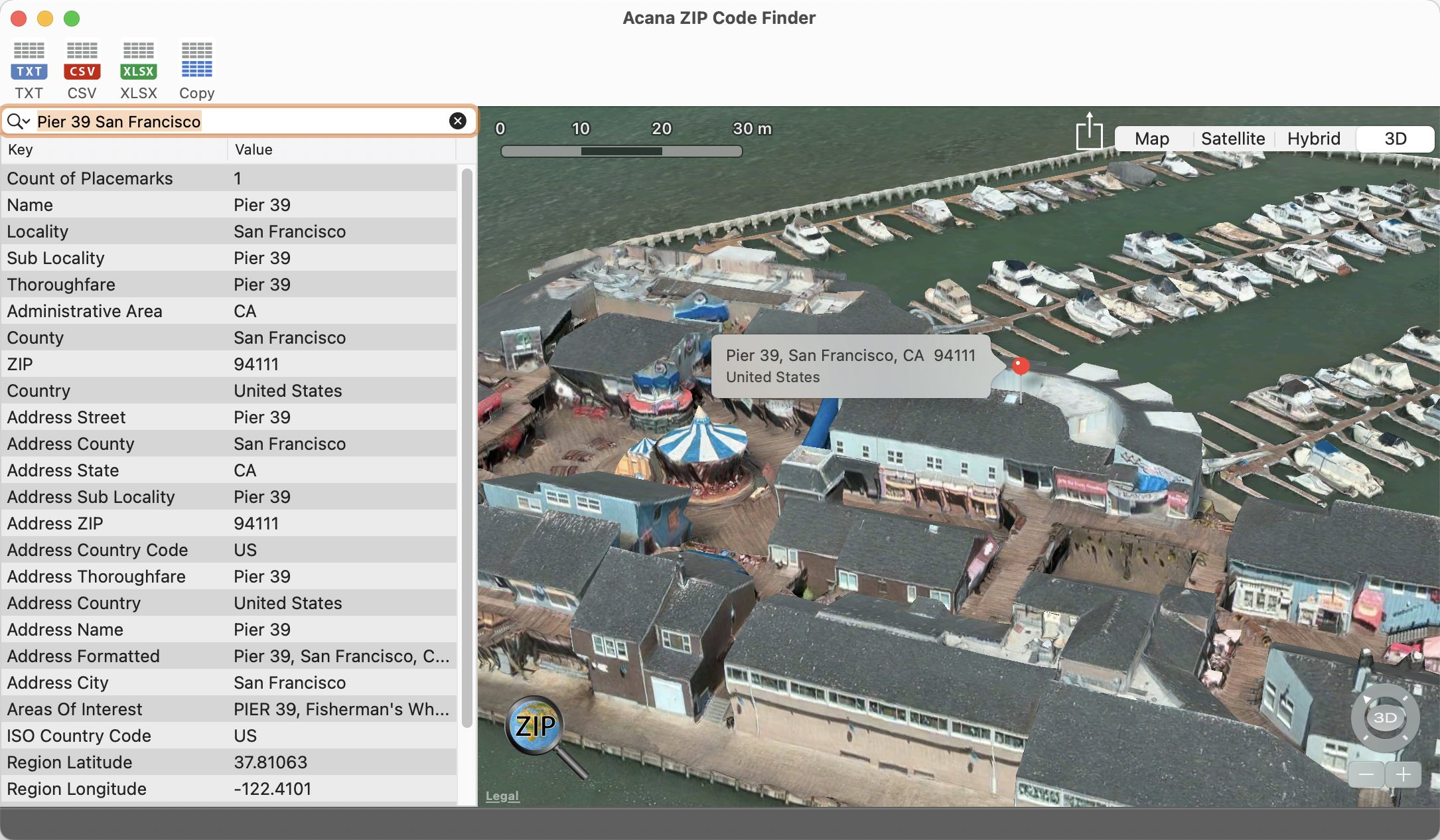Select the Address Formatted row
Image resolution: width=1440 pixels, height=840 pixels.
coord(229,656)
